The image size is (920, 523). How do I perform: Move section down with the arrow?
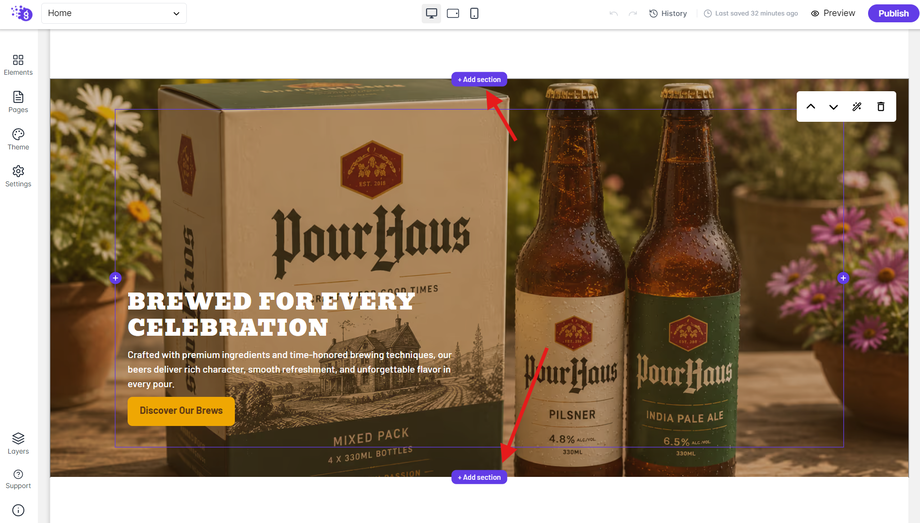coord(833,107)
